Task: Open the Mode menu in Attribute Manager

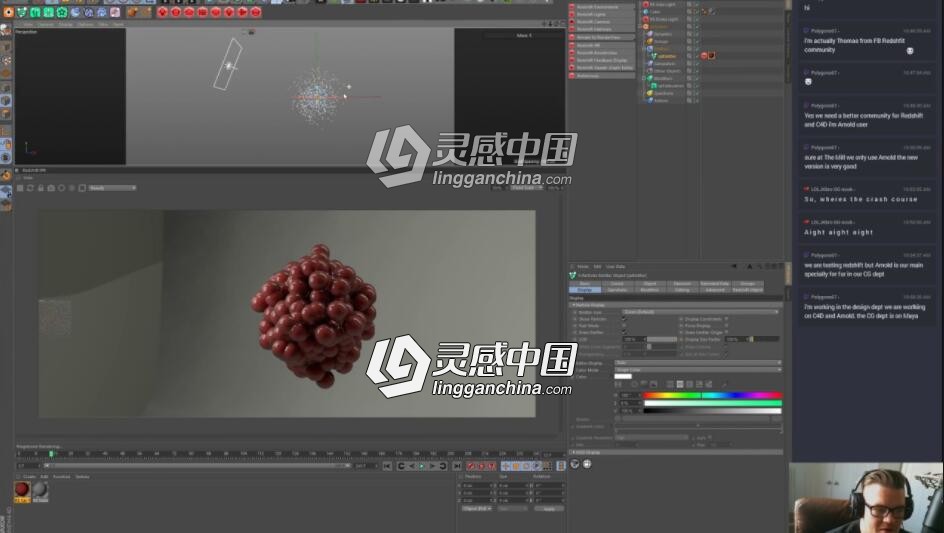Action: pyautogui.click(x=583, y=266)
